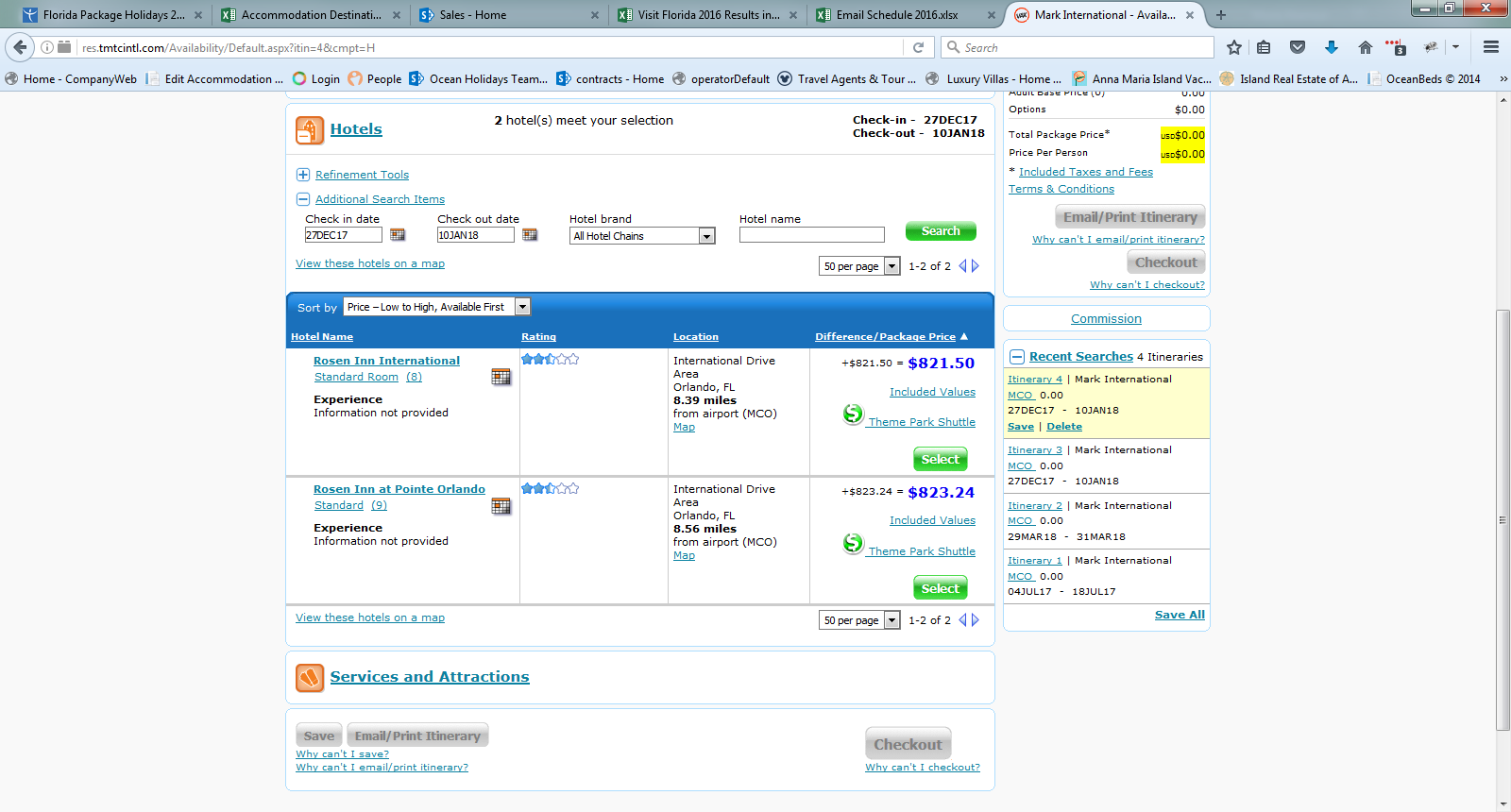Open the site information icon in the address bar

pos(47,47)
